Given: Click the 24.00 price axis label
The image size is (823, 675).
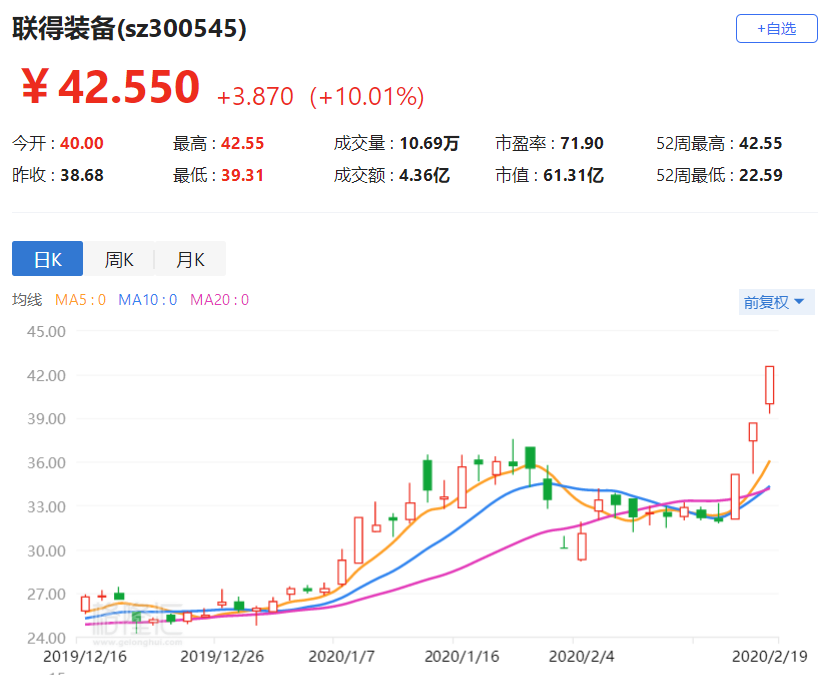Looking at the screenshot, I should pyautogui.click(x=46, y=638).
